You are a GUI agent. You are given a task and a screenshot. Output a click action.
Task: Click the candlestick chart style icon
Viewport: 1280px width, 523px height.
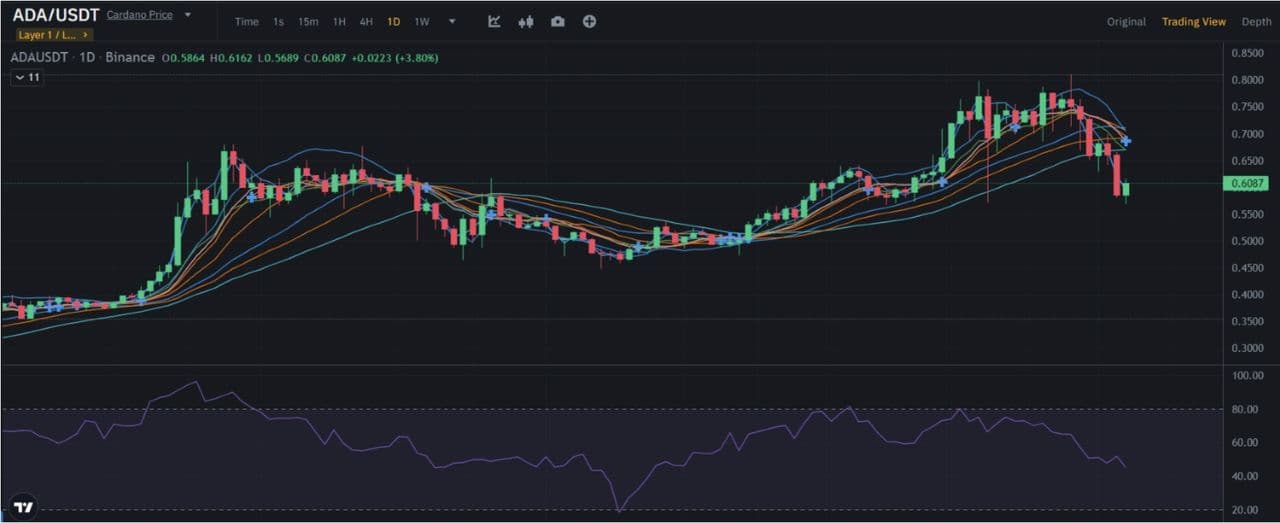(525, 21)
